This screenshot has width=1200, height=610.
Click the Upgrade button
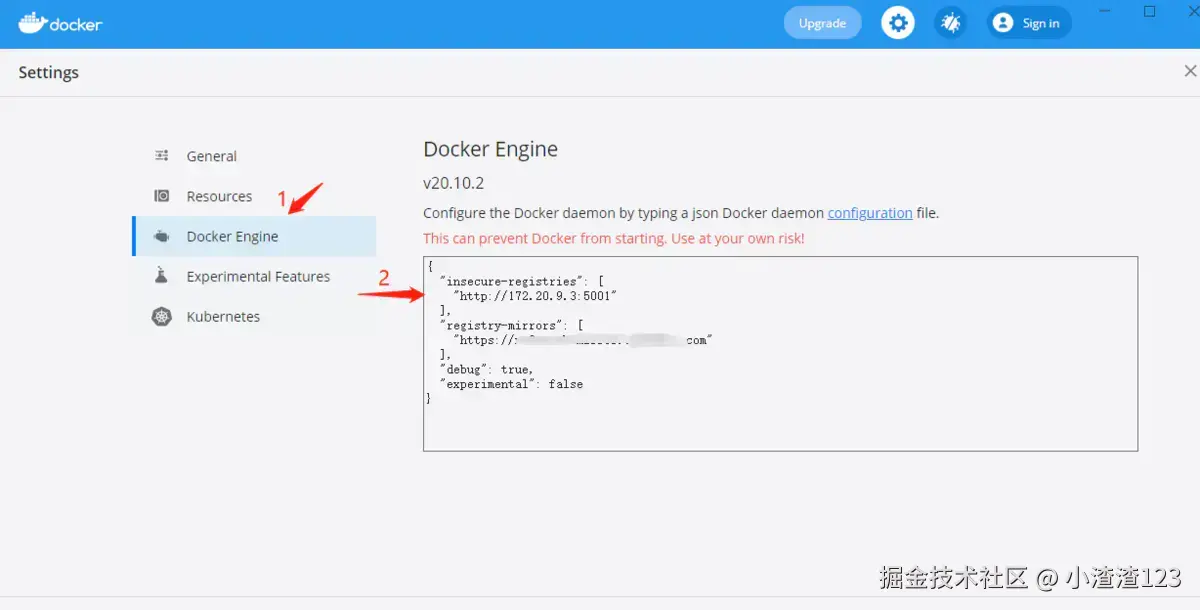pos(822,23)
